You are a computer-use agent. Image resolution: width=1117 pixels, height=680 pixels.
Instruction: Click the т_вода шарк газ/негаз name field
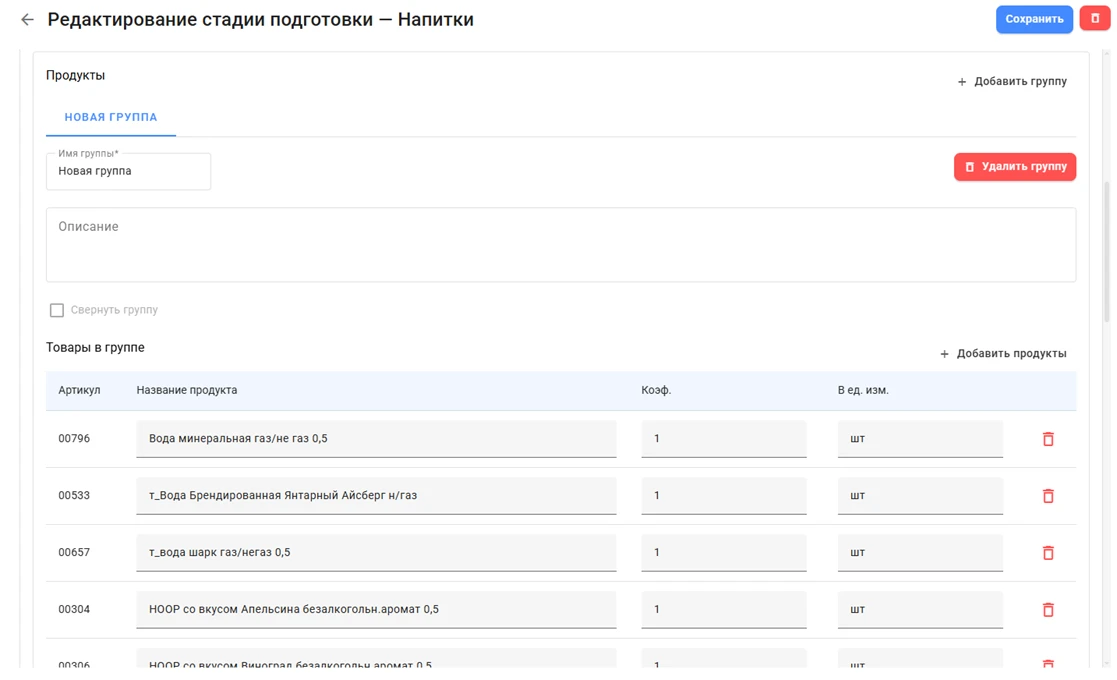tap(376, 553)
